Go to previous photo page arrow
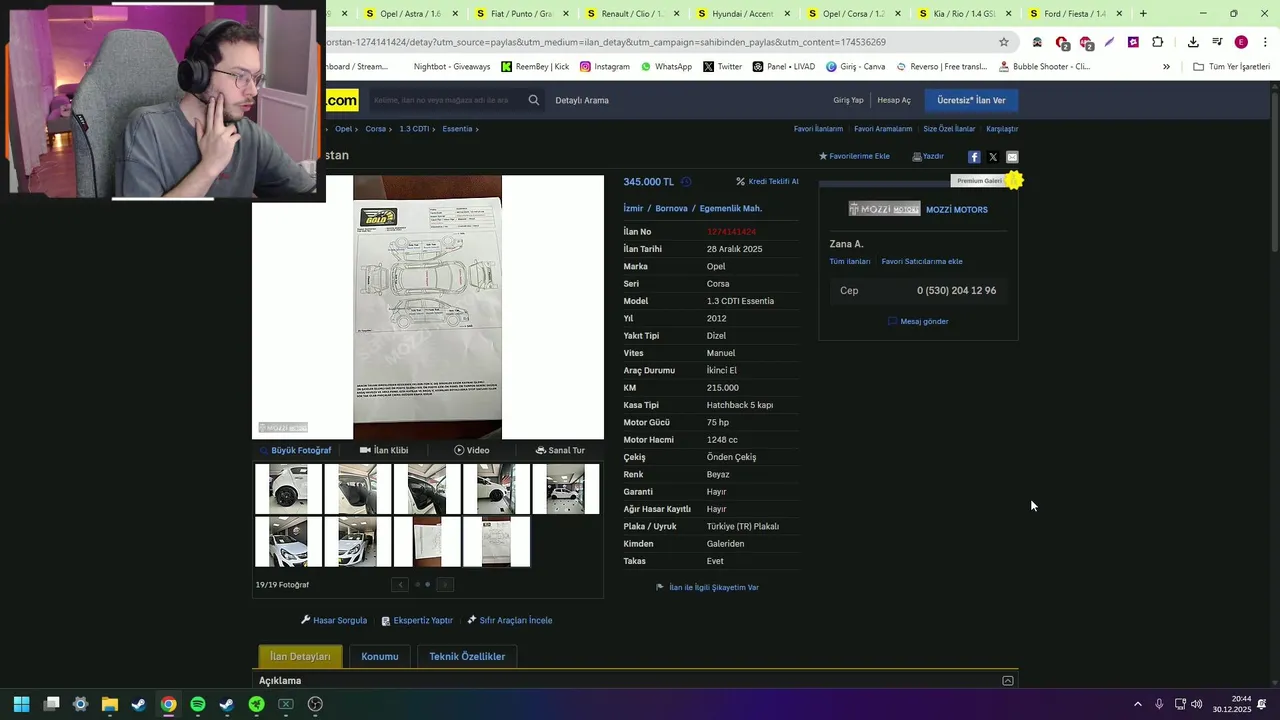This screenshot has width=1280, height=720. pos(400,585)
